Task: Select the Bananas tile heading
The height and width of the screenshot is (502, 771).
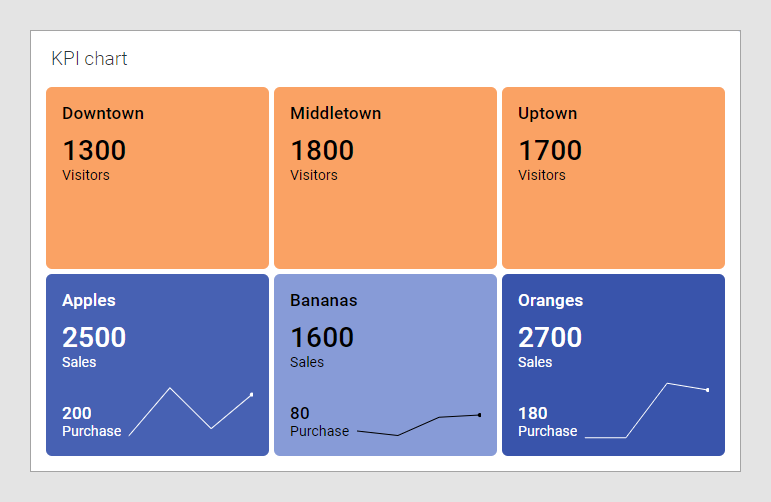Action: (323, 300)
